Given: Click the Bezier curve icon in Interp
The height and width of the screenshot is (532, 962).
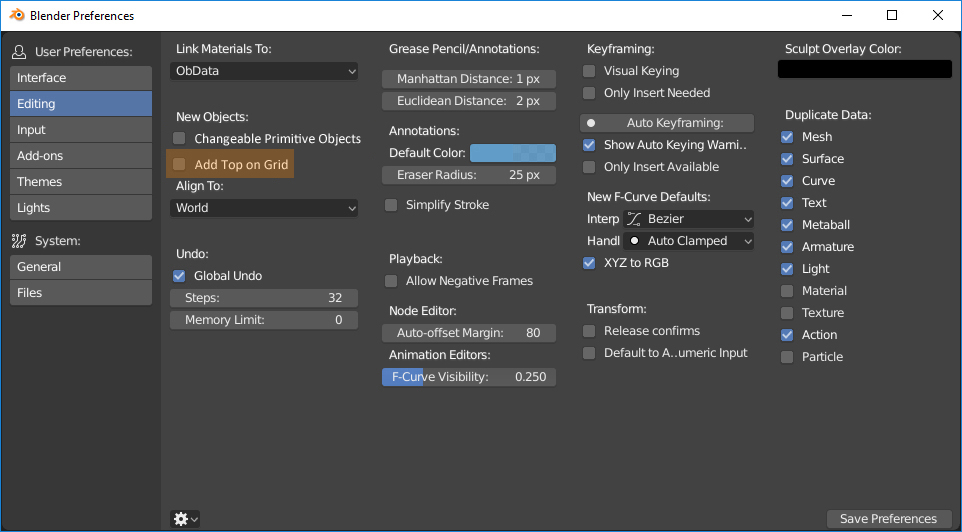Looking at the screenshot, I should pos(634,219).
